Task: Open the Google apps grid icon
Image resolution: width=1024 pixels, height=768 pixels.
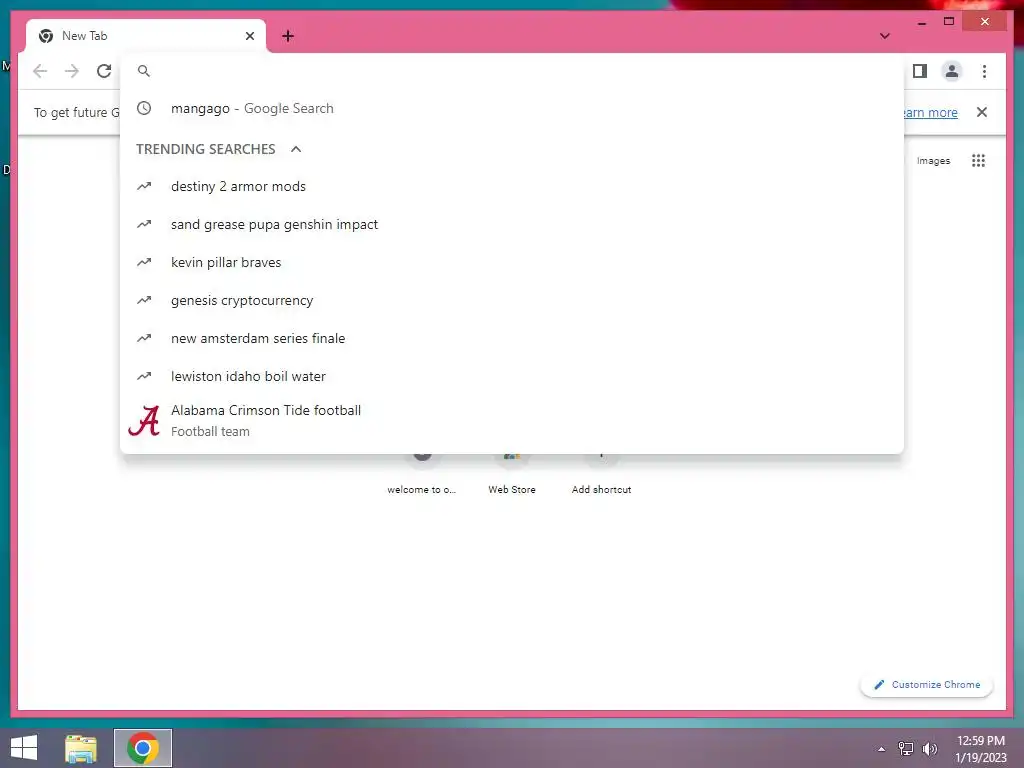Action: tap(978, 161)
